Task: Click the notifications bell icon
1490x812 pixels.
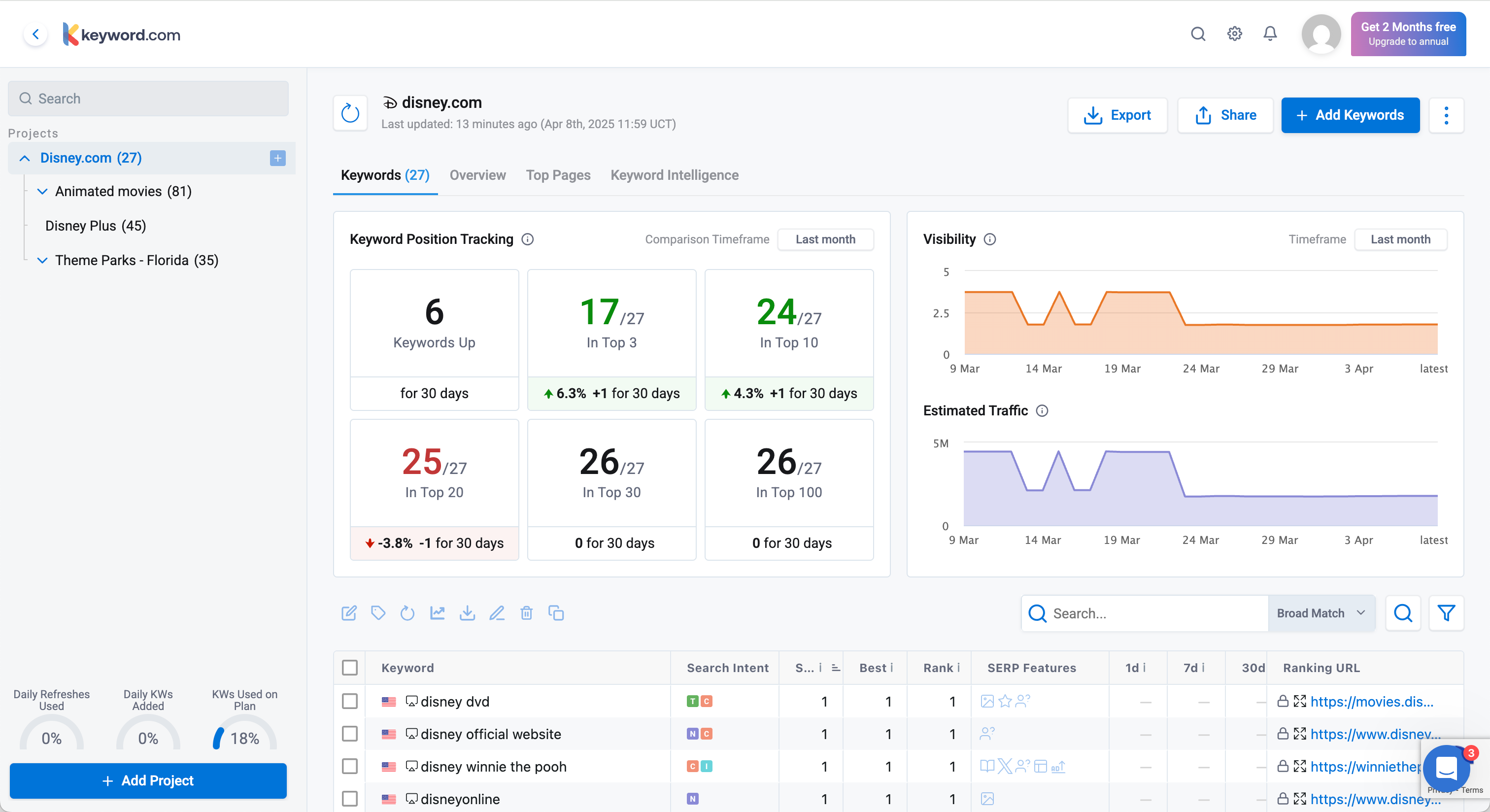Action: click(1270, 34)
